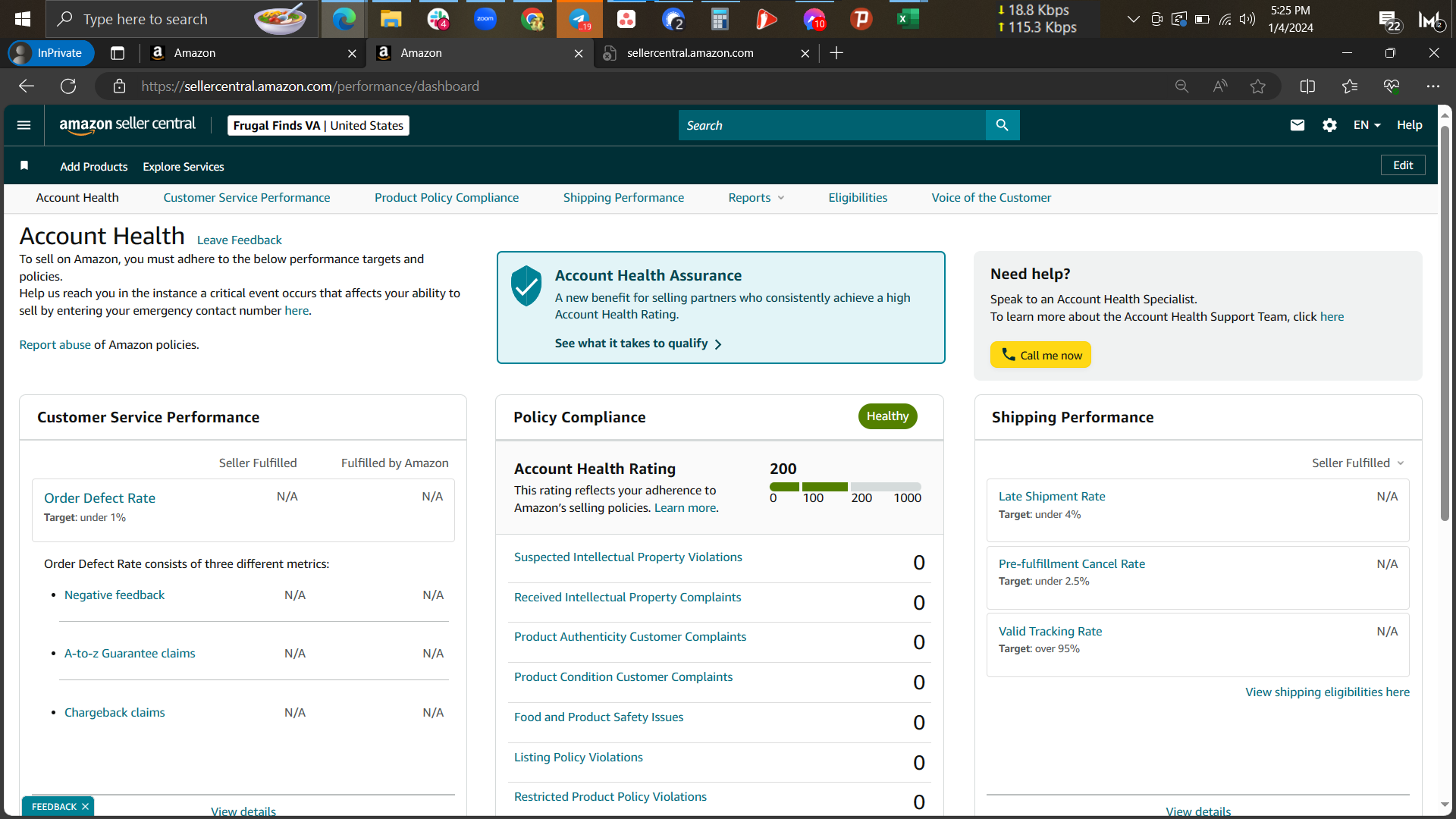Add page to favorites star
This screenshot has height=819, width=1456.
coord(1258,86)
